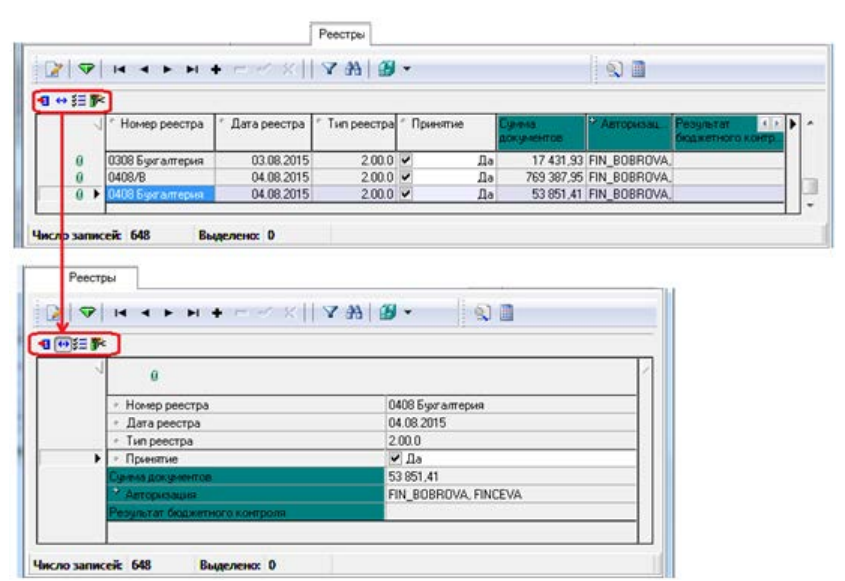Go to the first record in the upper toolbar
This screenshot has width=845, height=581.
pyautogui.click(x=119, y=69)
